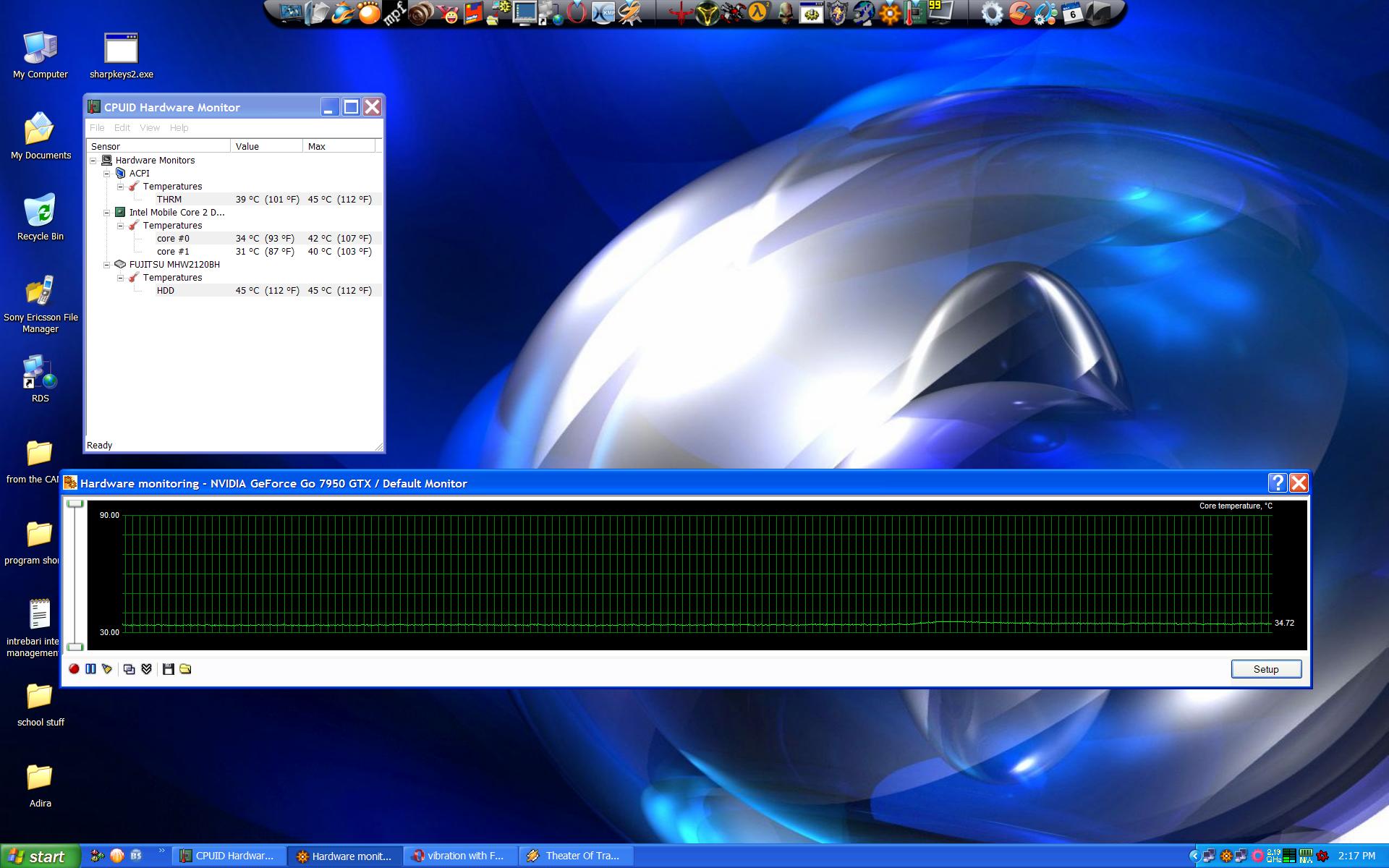Open the calendar icon in top dock
The width and height of the screenshot is (1389, 868).
[1072, 12]
